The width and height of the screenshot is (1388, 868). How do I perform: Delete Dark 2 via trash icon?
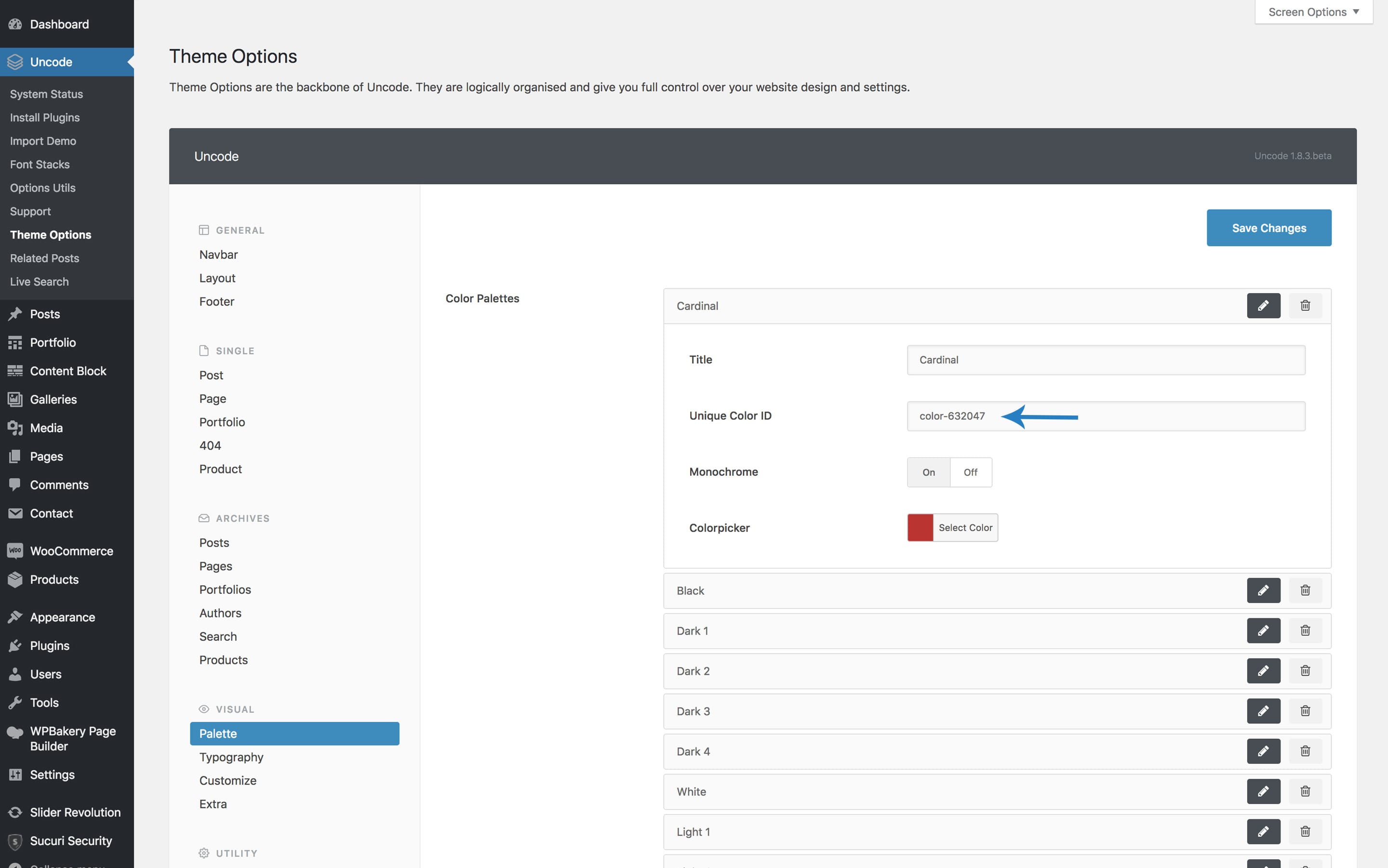1305,670
